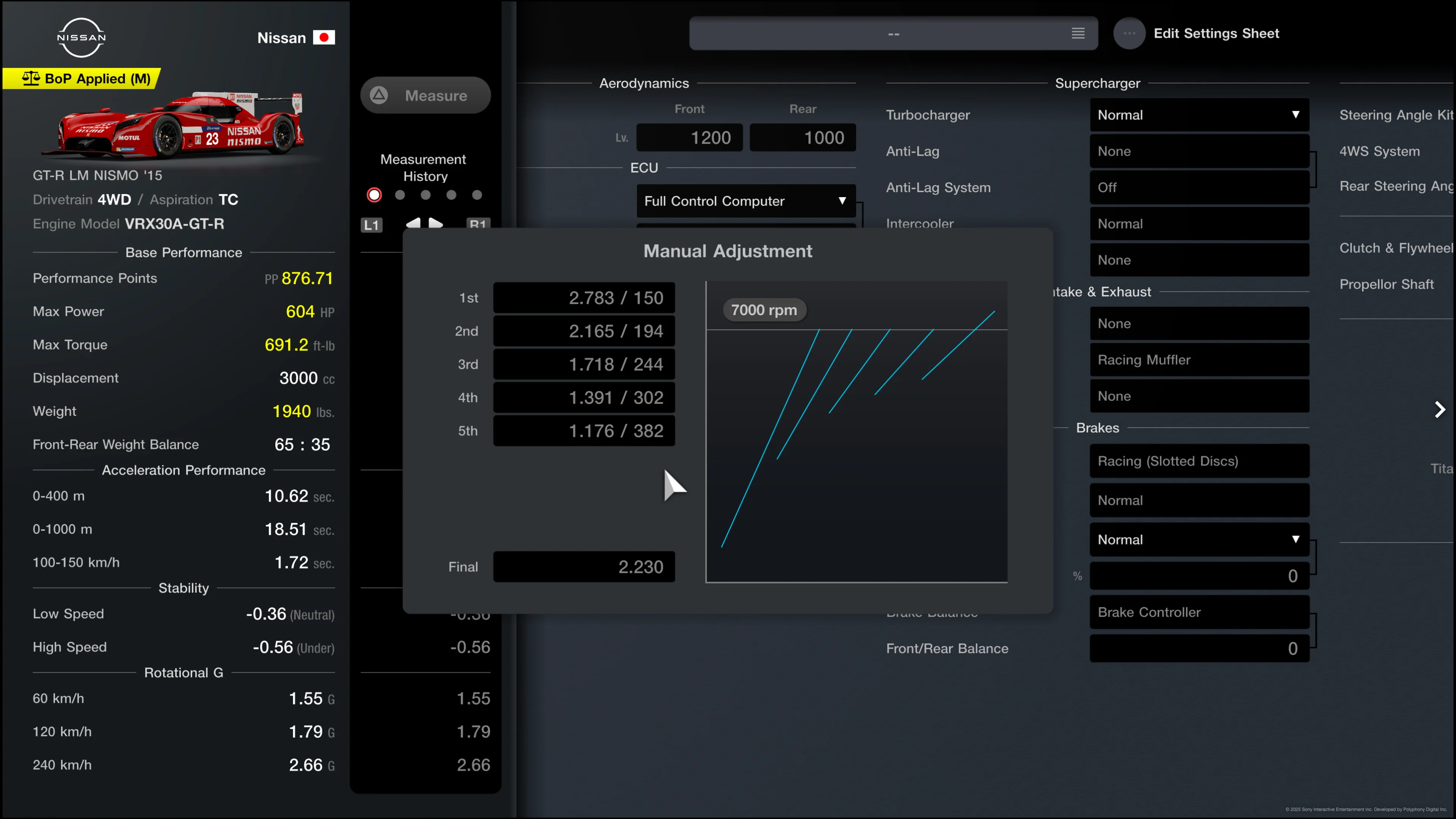This screenshot has width=1456, height=819.
Task: Open the ECU Full Control Computer dropdown
Action: tap(746, 201)
